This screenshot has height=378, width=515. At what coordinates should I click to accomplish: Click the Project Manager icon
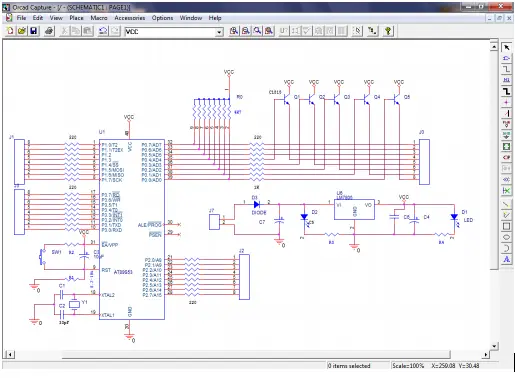pyautogui.click(x=372, y=31)
